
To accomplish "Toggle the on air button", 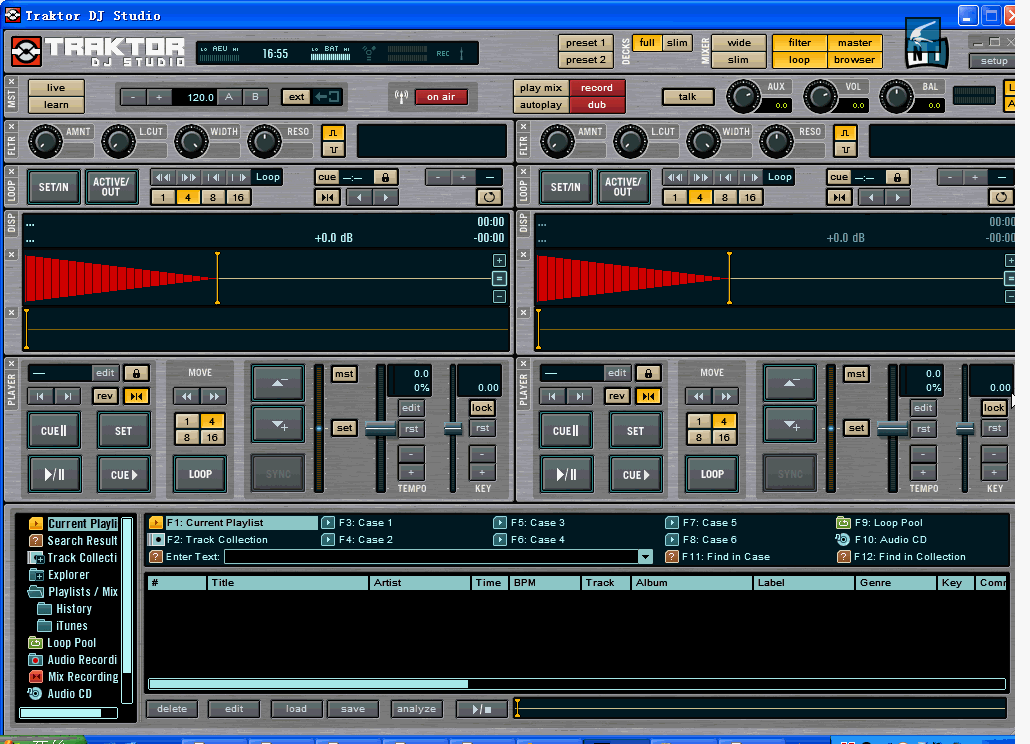I will click(x=441, y=97).
